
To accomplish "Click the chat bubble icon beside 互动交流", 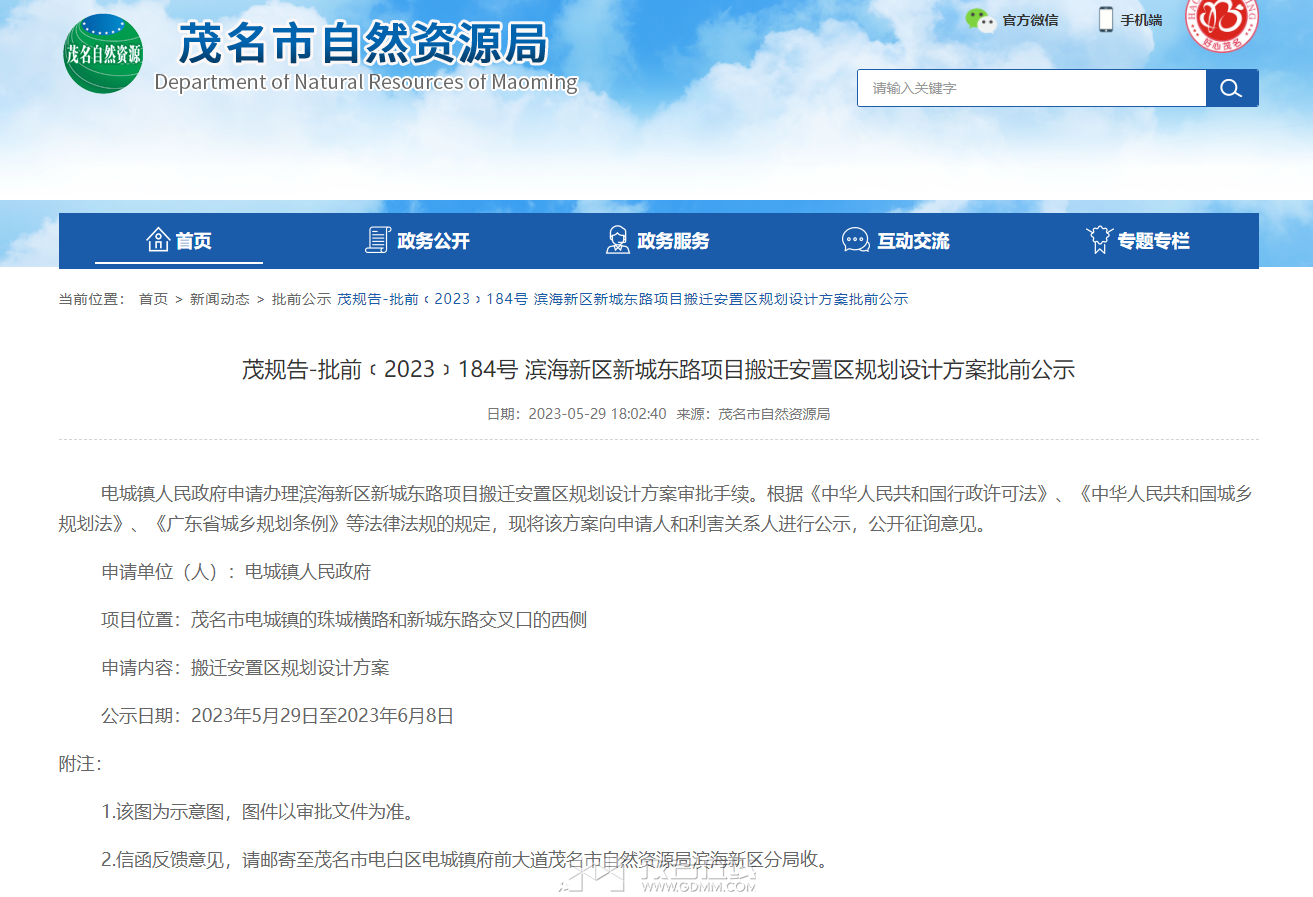I will point(856,240).
